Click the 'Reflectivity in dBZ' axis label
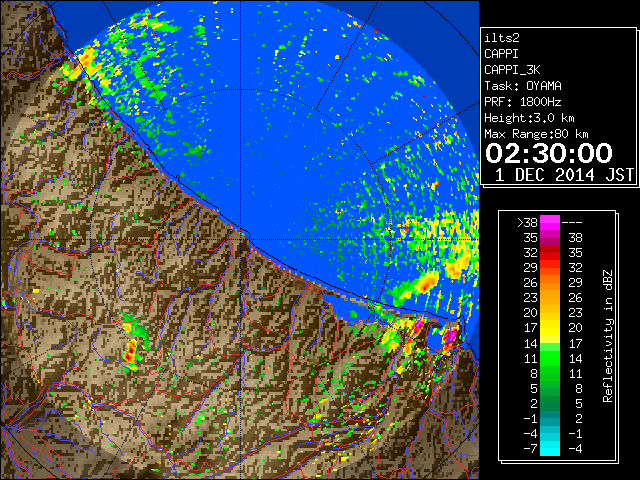 608,336
